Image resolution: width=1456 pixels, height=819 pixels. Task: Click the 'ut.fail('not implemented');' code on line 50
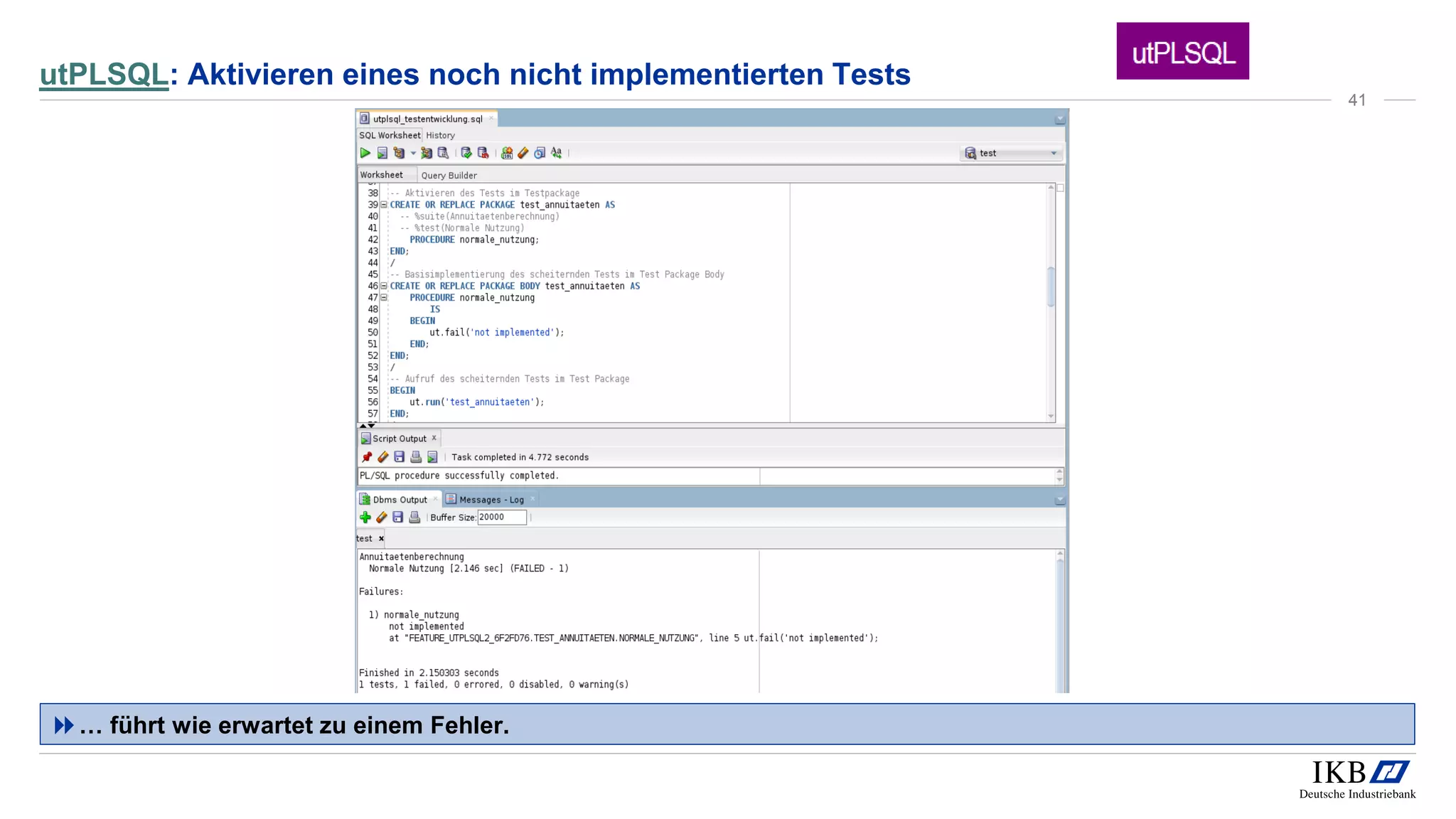[x=496, y=333]
